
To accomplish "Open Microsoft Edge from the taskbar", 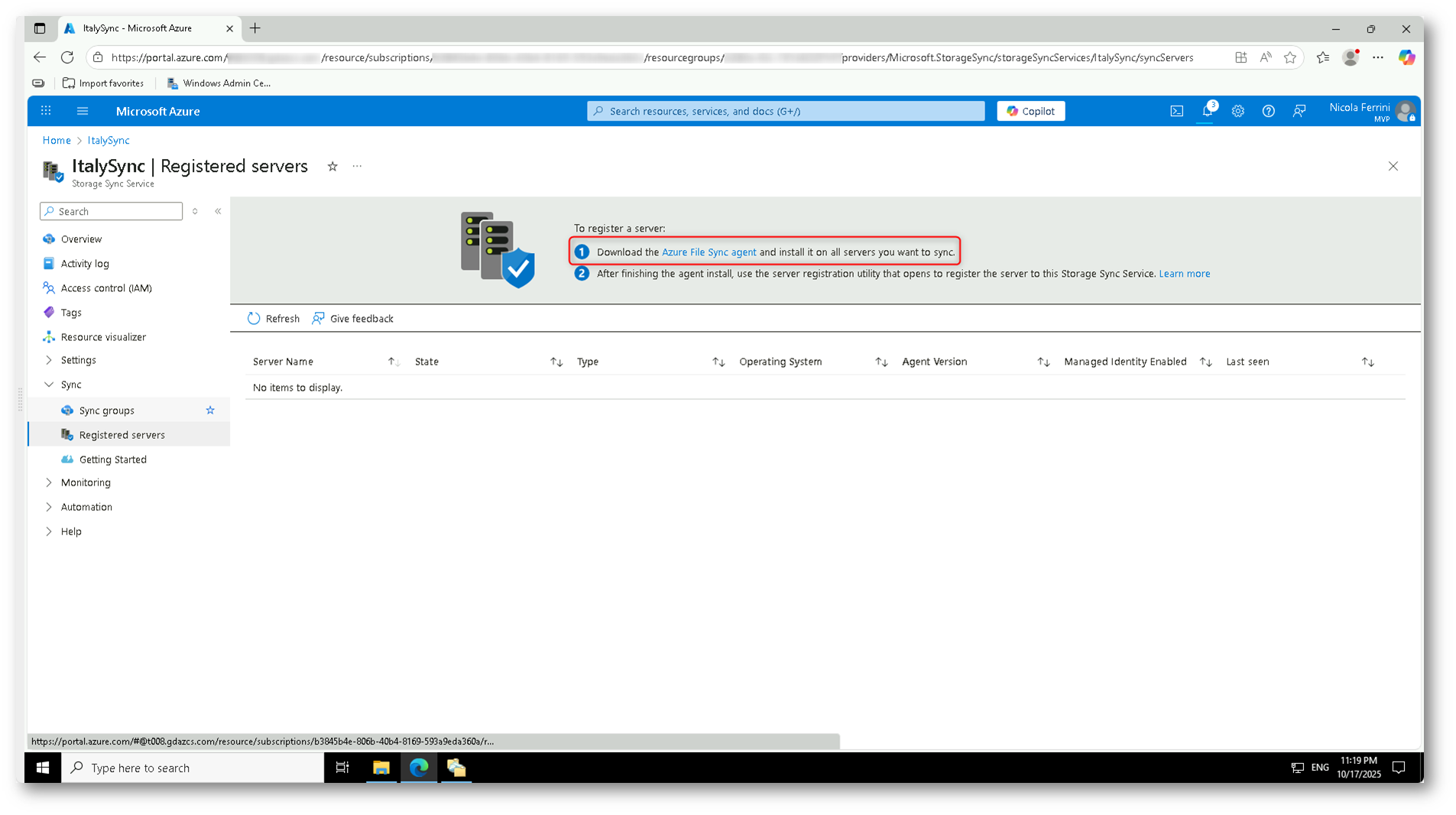I will [419, 768].
